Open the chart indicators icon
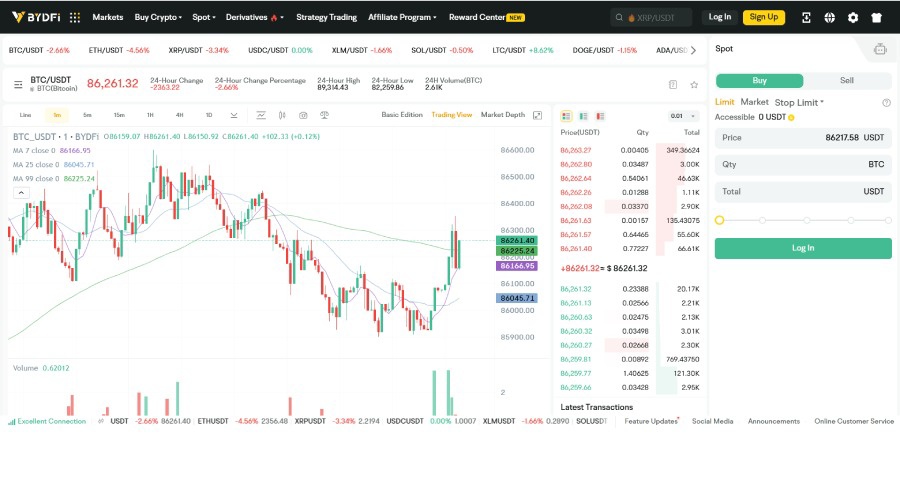The height and width of the screenshot is (500, 900). (x=261, y=115)
